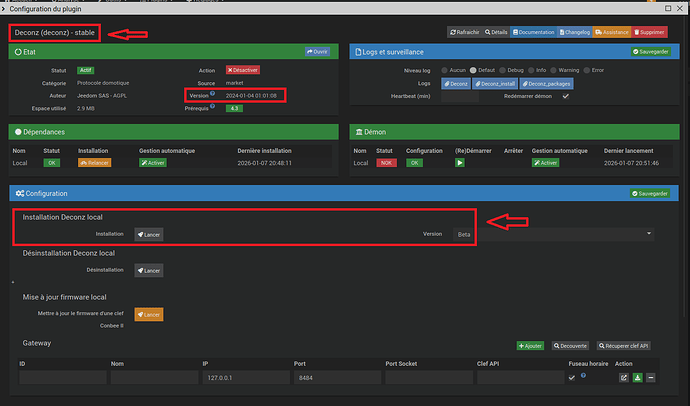The height and width of the screenshot is (406, 690).
Task: Open the Documentation link
Action: click(x=533, y=32)
